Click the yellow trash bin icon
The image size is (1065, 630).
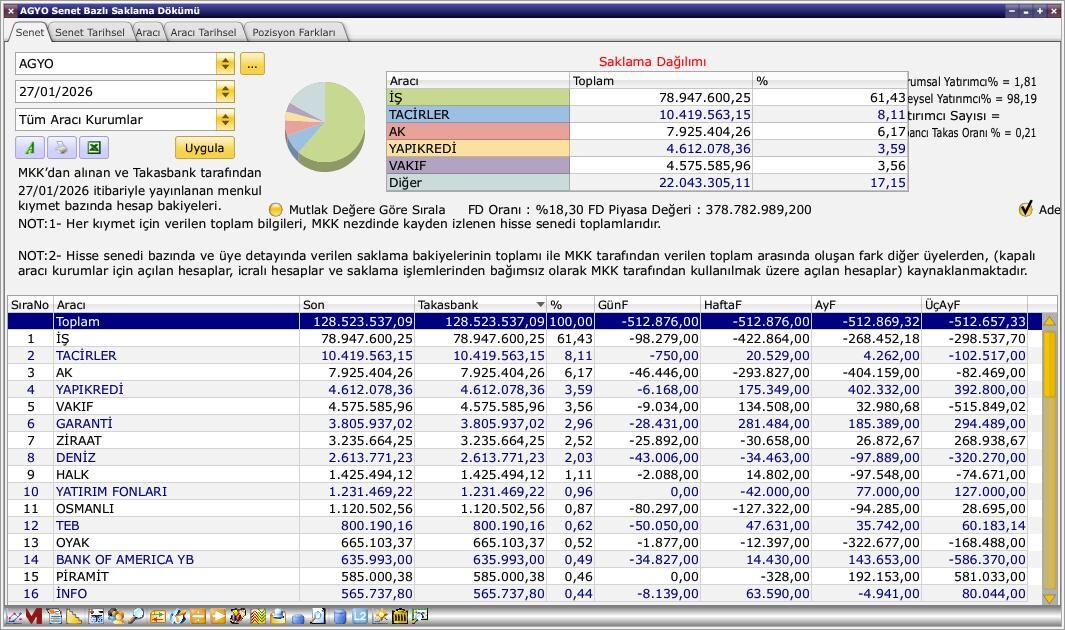[400, 617]
